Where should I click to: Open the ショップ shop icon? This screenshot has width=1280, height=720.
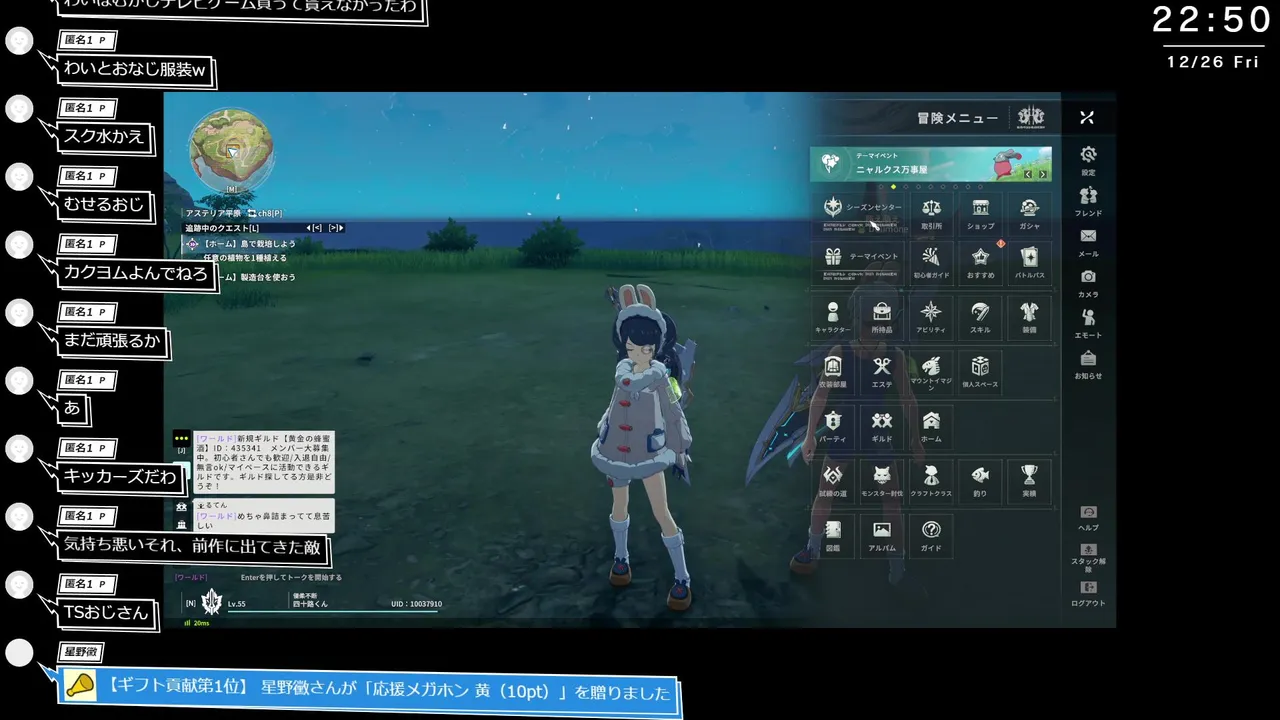pos(980,214)
